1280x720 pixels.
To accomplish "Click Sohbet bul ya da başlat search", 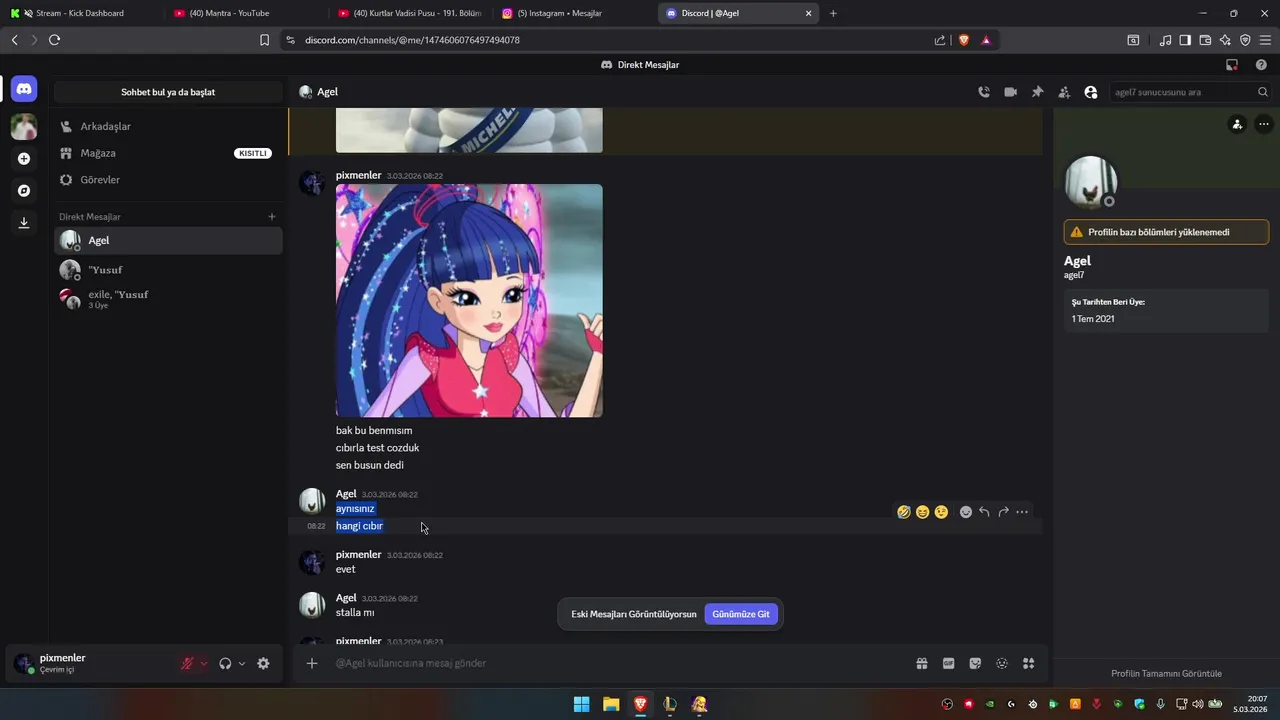I will tap(168, 92).
